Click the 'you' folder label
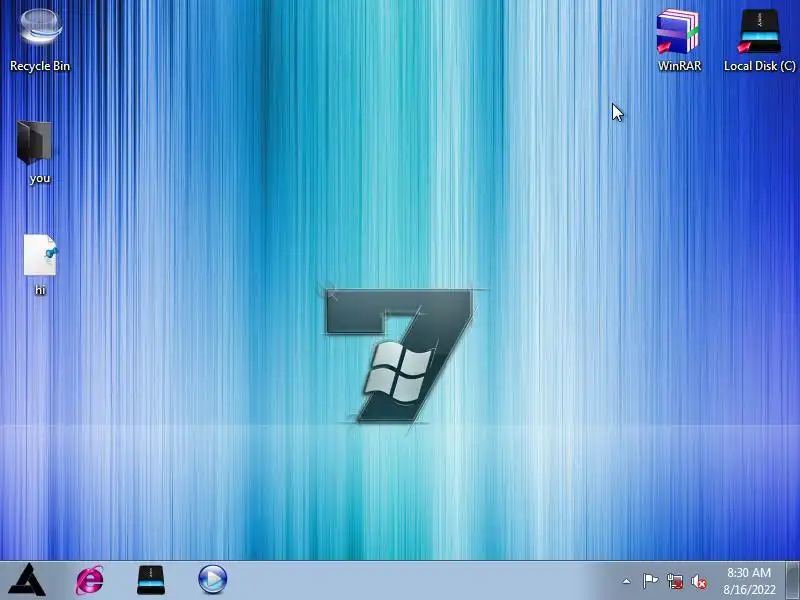The height and width of the screenshot is (600, 800). [40, 178]
